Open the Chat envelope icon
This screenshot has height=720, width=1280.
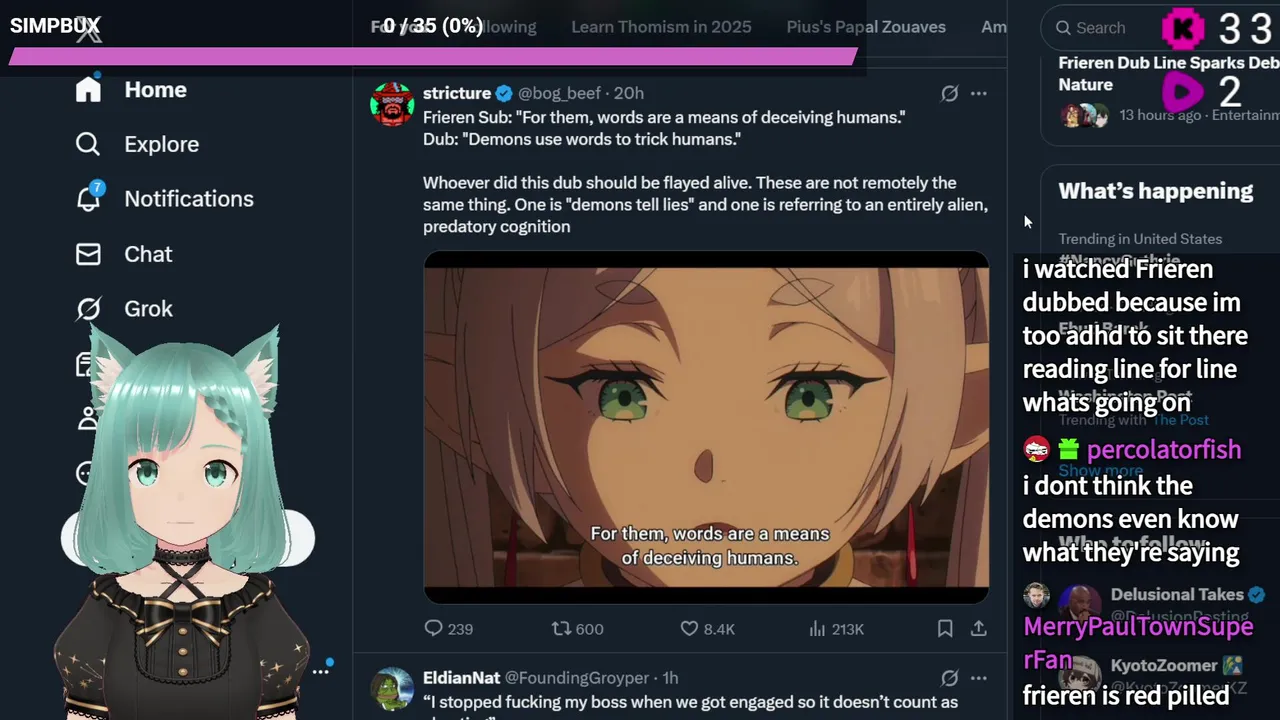88,254
